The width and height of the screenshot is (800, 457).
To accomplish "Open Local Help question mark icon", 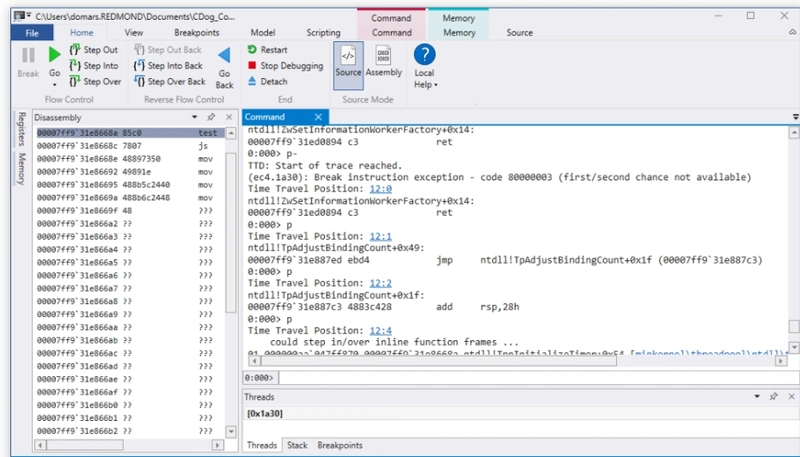I will coord(424,55).
